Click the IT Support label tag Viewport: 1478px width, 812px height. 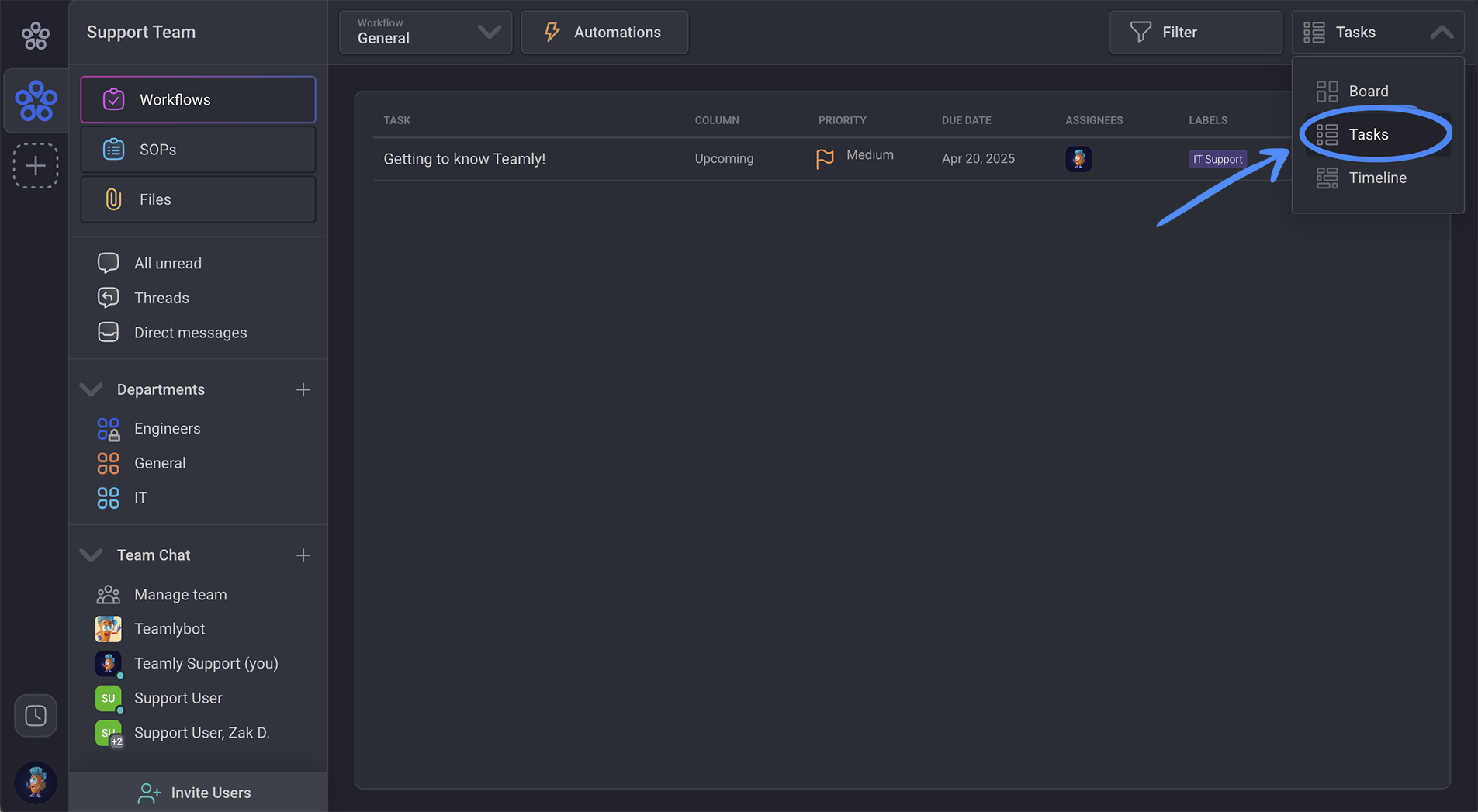pos(1218,159)
